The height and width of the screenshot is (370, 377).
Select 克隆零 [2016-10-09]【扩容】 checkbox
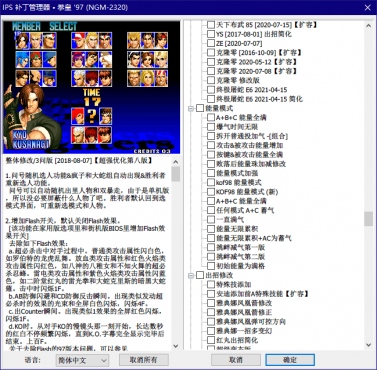click(211, 52)
